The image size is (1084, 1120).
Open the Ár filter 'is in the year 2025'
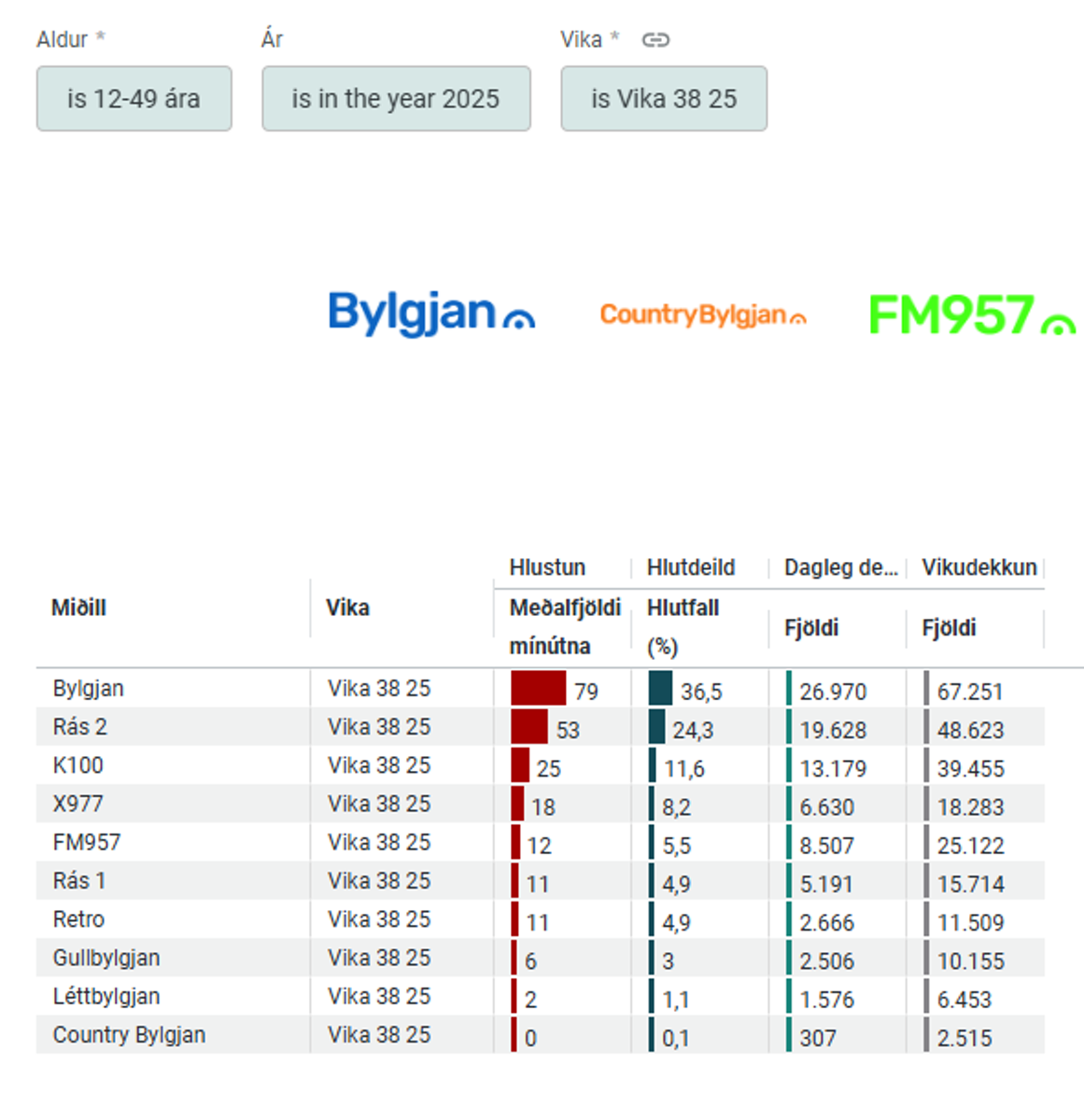[x=396, y=99]
